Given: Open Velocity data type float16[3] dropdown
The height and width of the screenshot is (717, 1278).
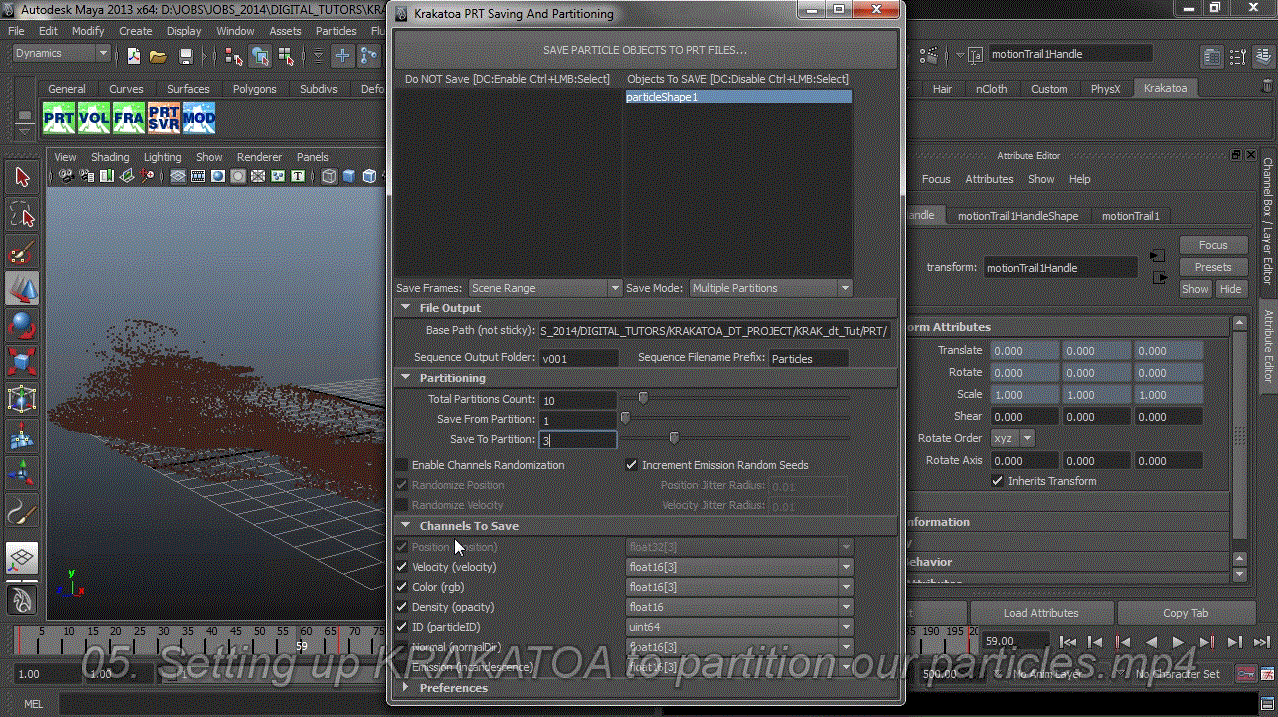Looking at the screenshot, I should [x=740, y=567].
